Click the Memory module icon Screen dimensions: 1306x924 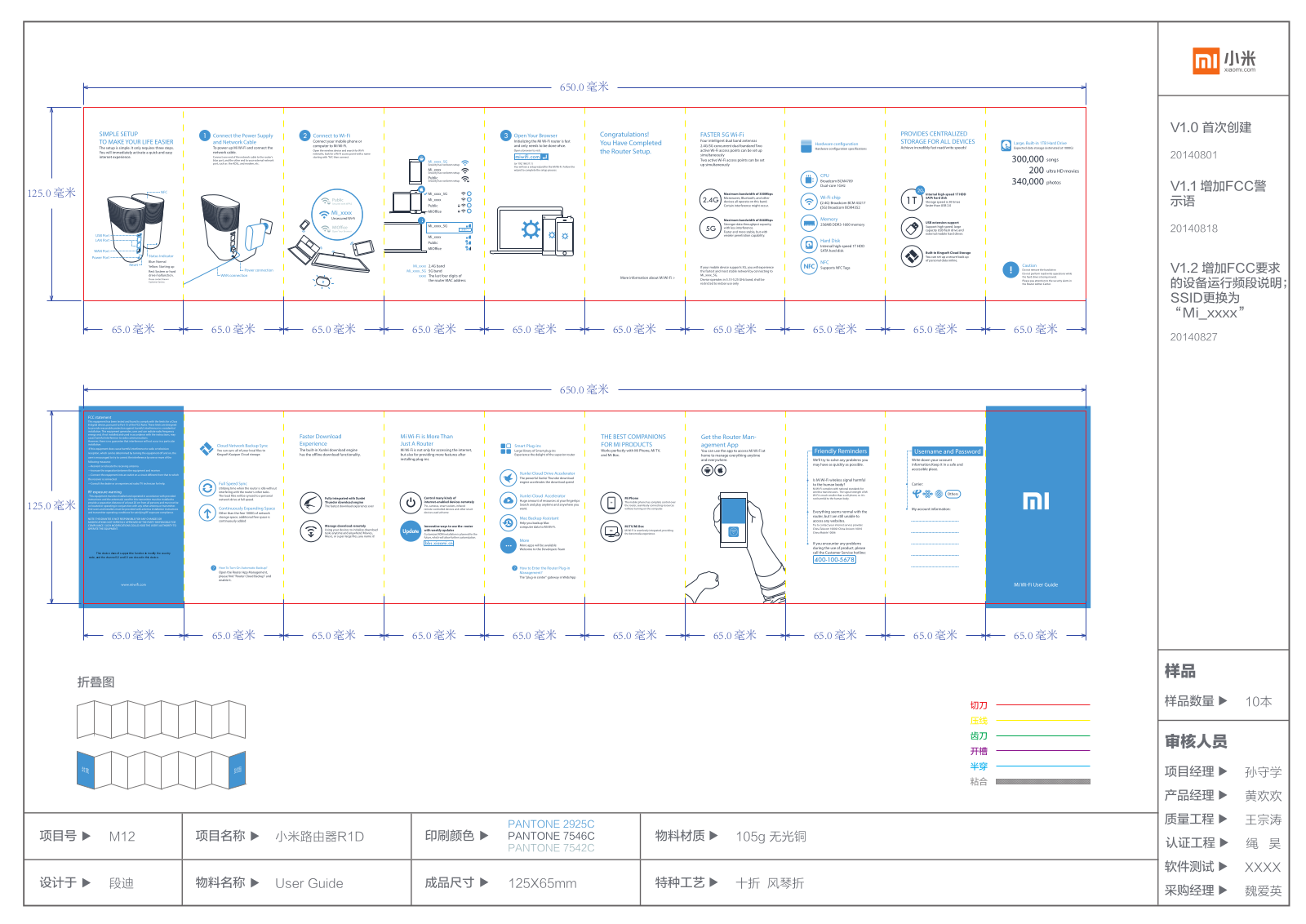[x=808, y=222]
